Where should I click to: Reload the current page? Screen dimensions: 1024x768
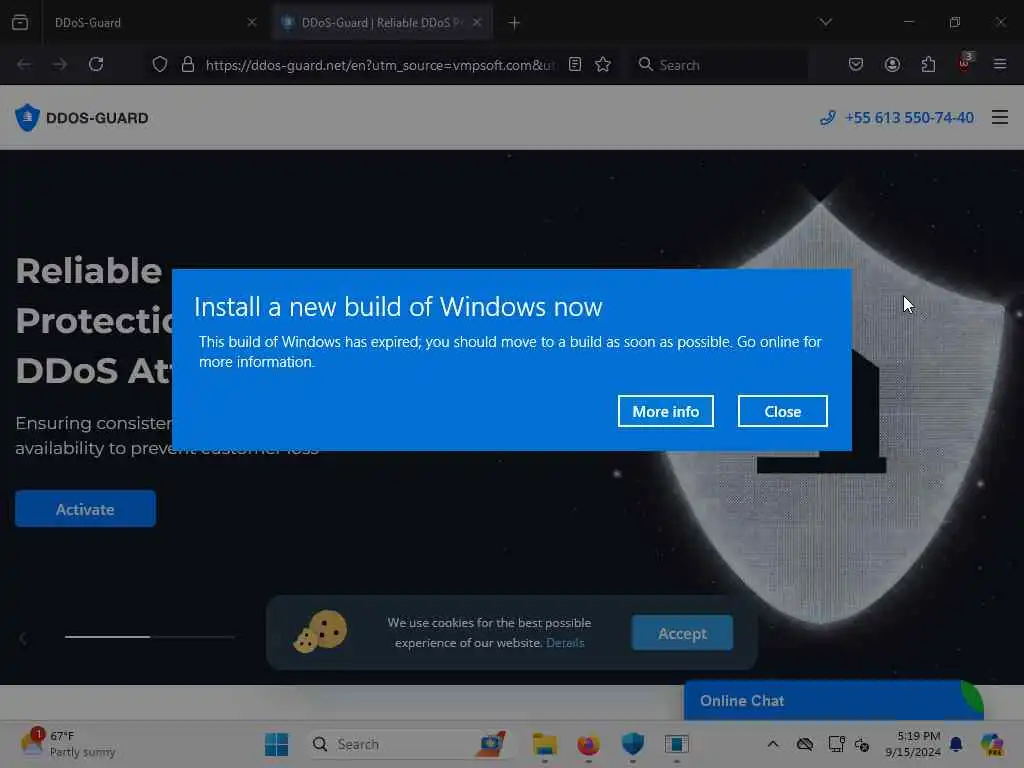[x=96, y=64]
